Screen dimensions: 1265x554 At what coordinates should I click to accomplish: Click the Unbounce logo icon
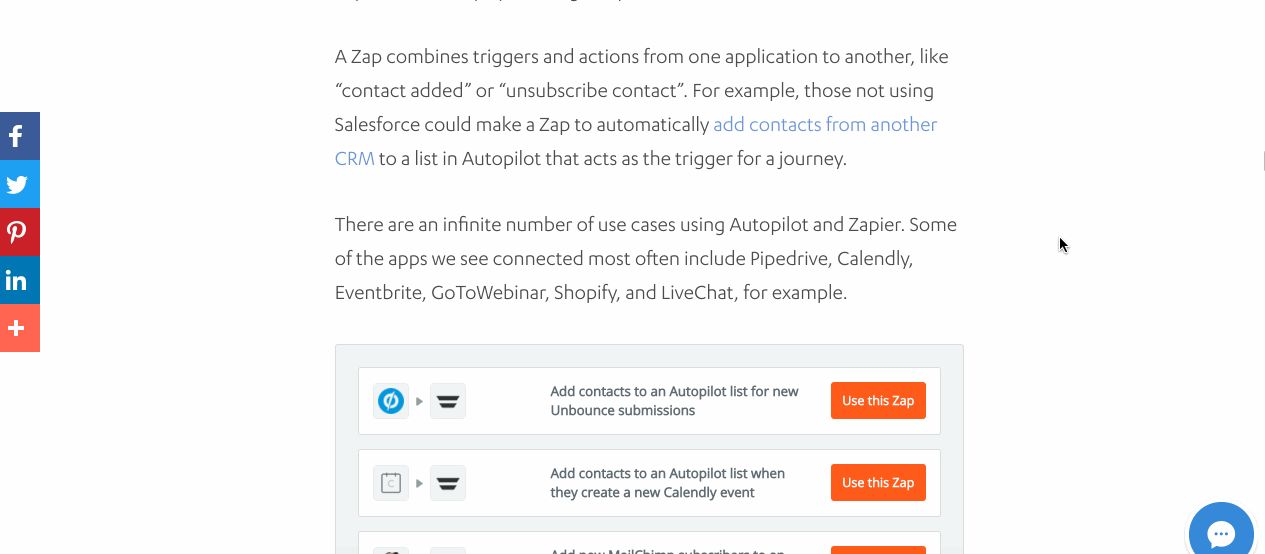(x=391, y=401)
